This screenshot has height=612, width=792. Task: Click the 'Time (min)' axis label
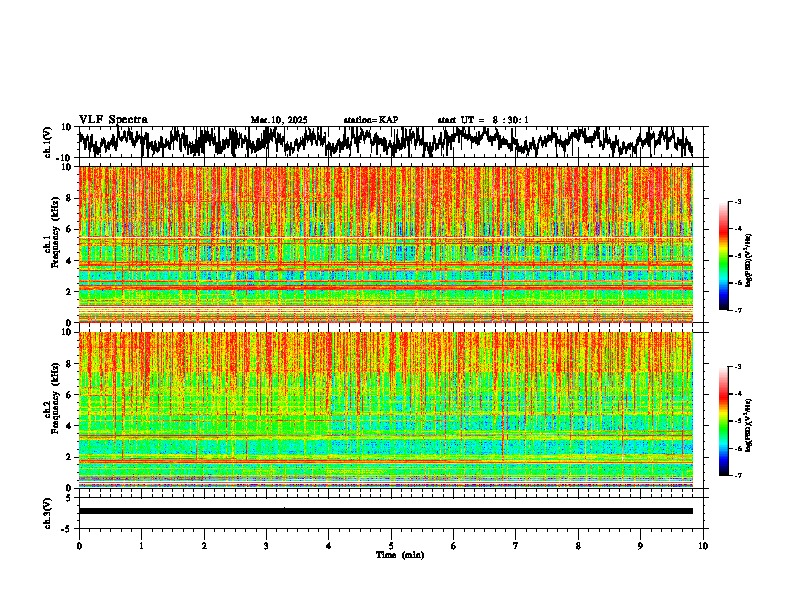[400, 555]
